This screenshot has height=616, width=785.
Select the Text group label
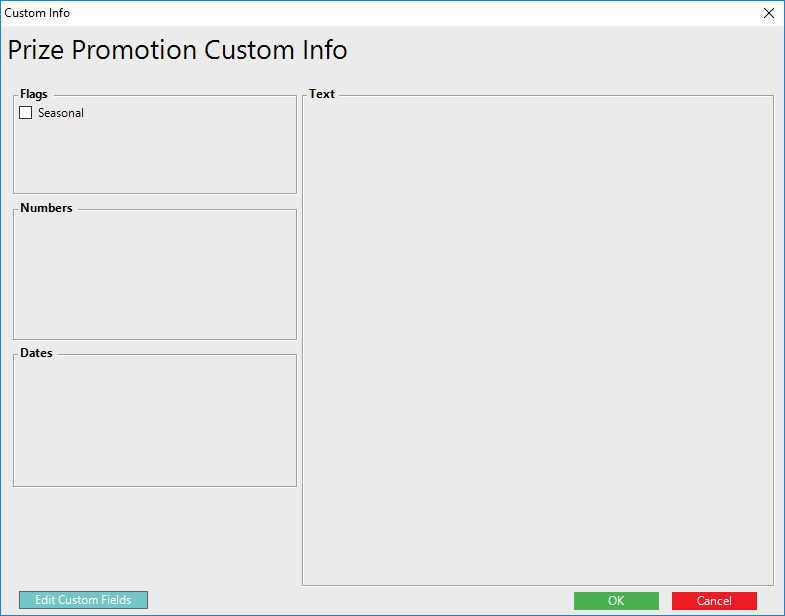pos(322,94)
